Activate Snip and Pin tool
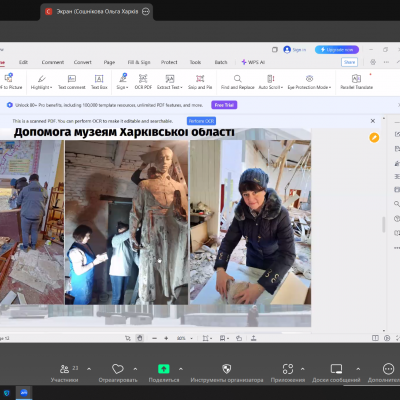 coord(200,82)
